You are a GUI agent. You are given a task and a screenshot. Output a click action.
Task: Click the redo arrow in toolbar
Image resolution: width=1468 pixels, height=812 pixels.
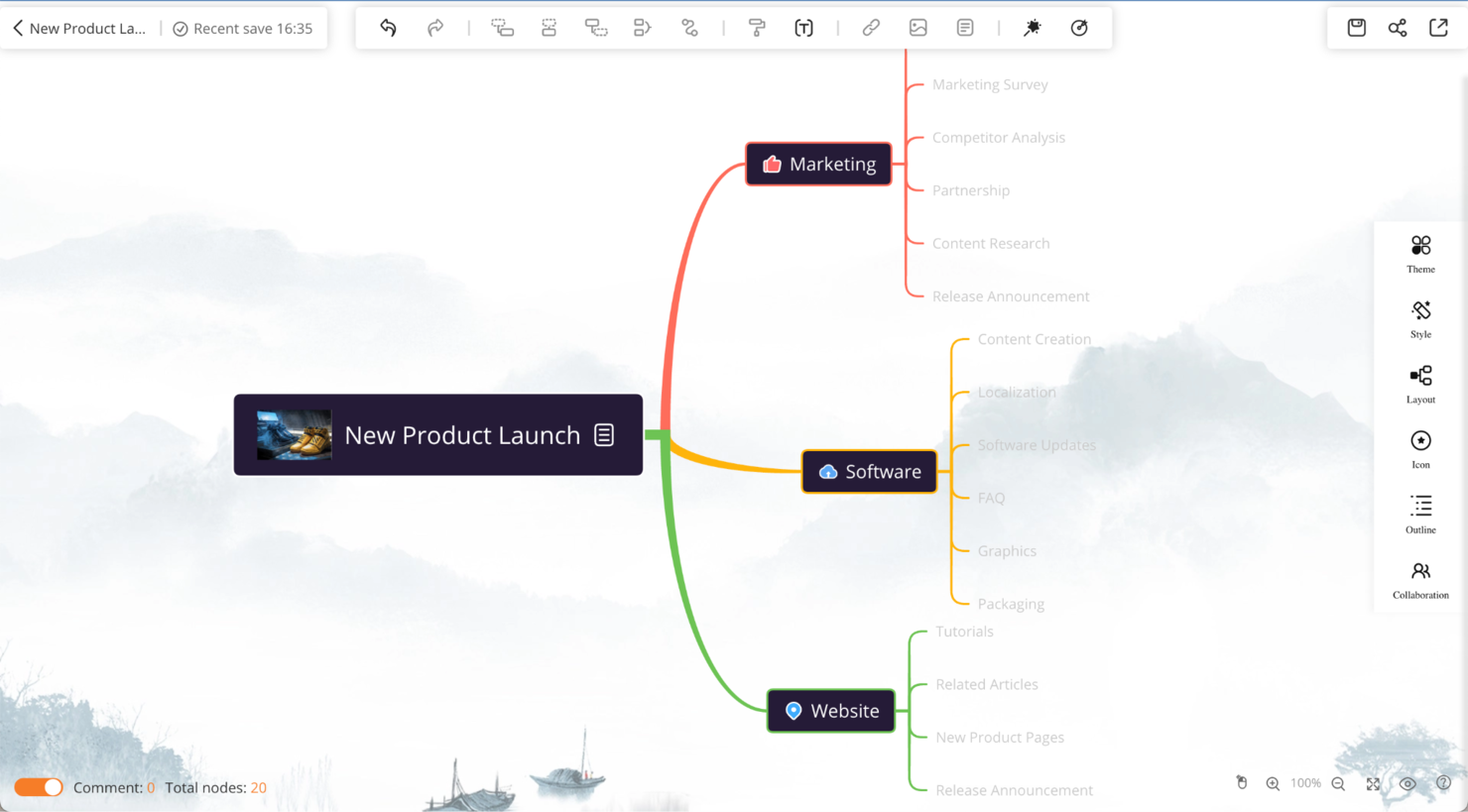click(x=435, y=28)
